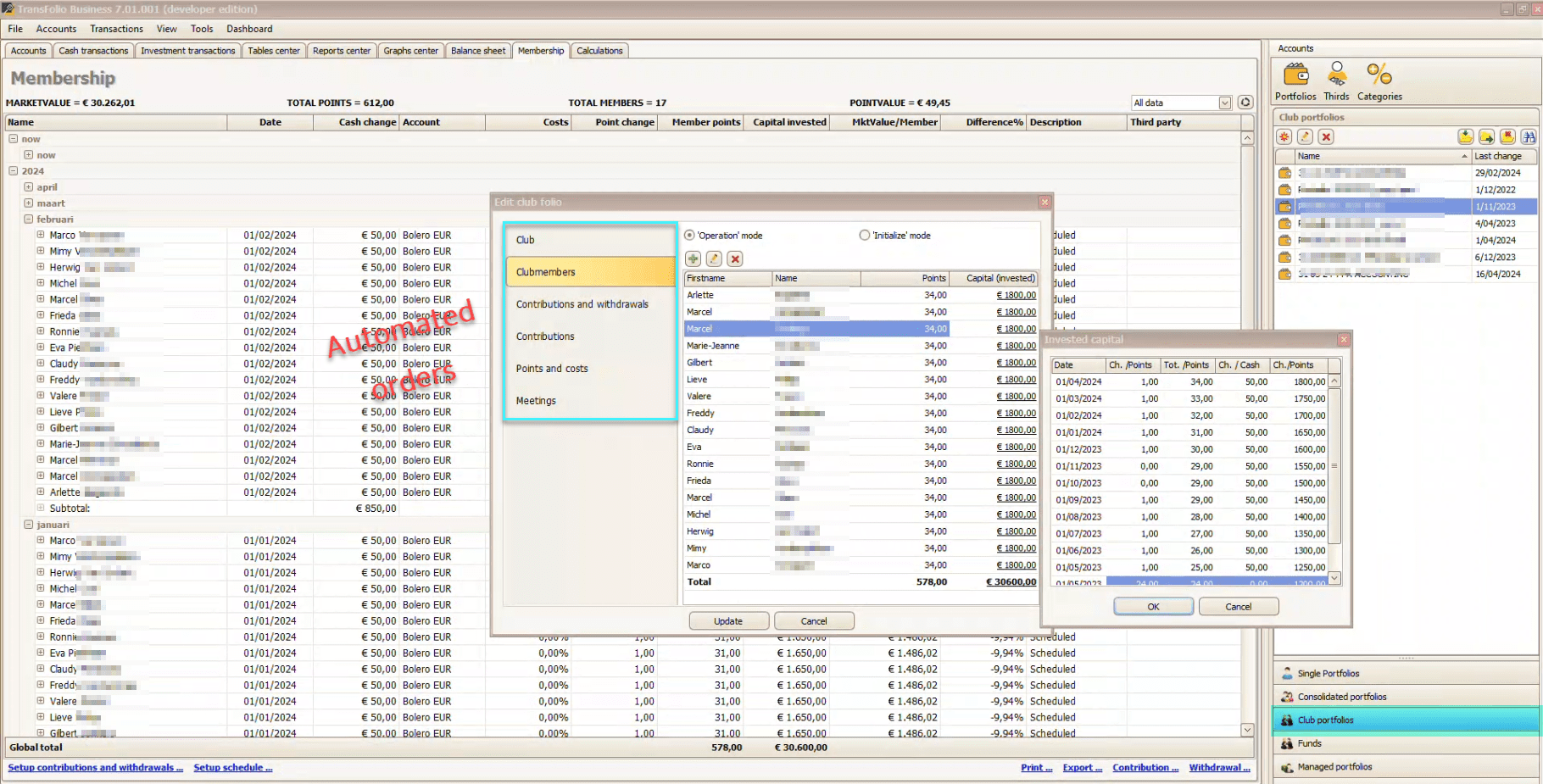Viewport: 1543px width, 784px height.
Task: Select 'Initialize' mode radio button
Action: coord(865,236)
